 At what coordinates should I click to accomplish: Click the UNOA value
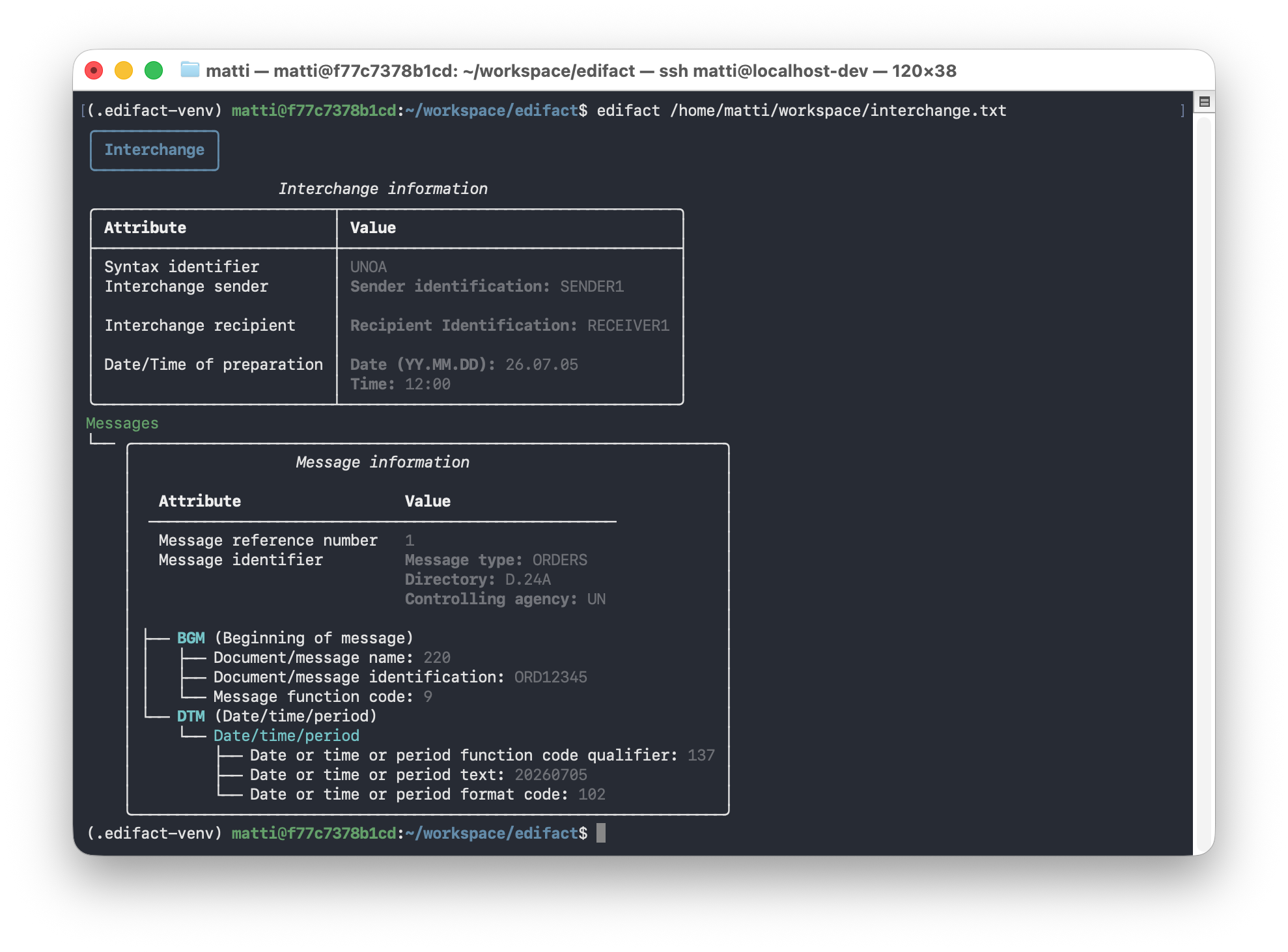369,267
